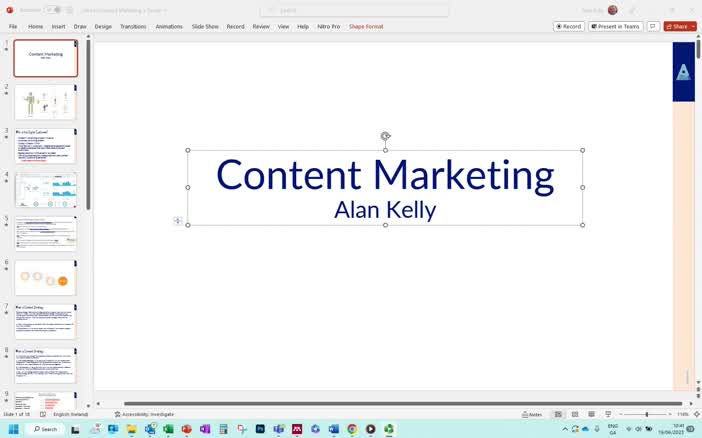This screenshot has width=702, height=438.
Task: Open Word from the taskbar
Action: 334,429
